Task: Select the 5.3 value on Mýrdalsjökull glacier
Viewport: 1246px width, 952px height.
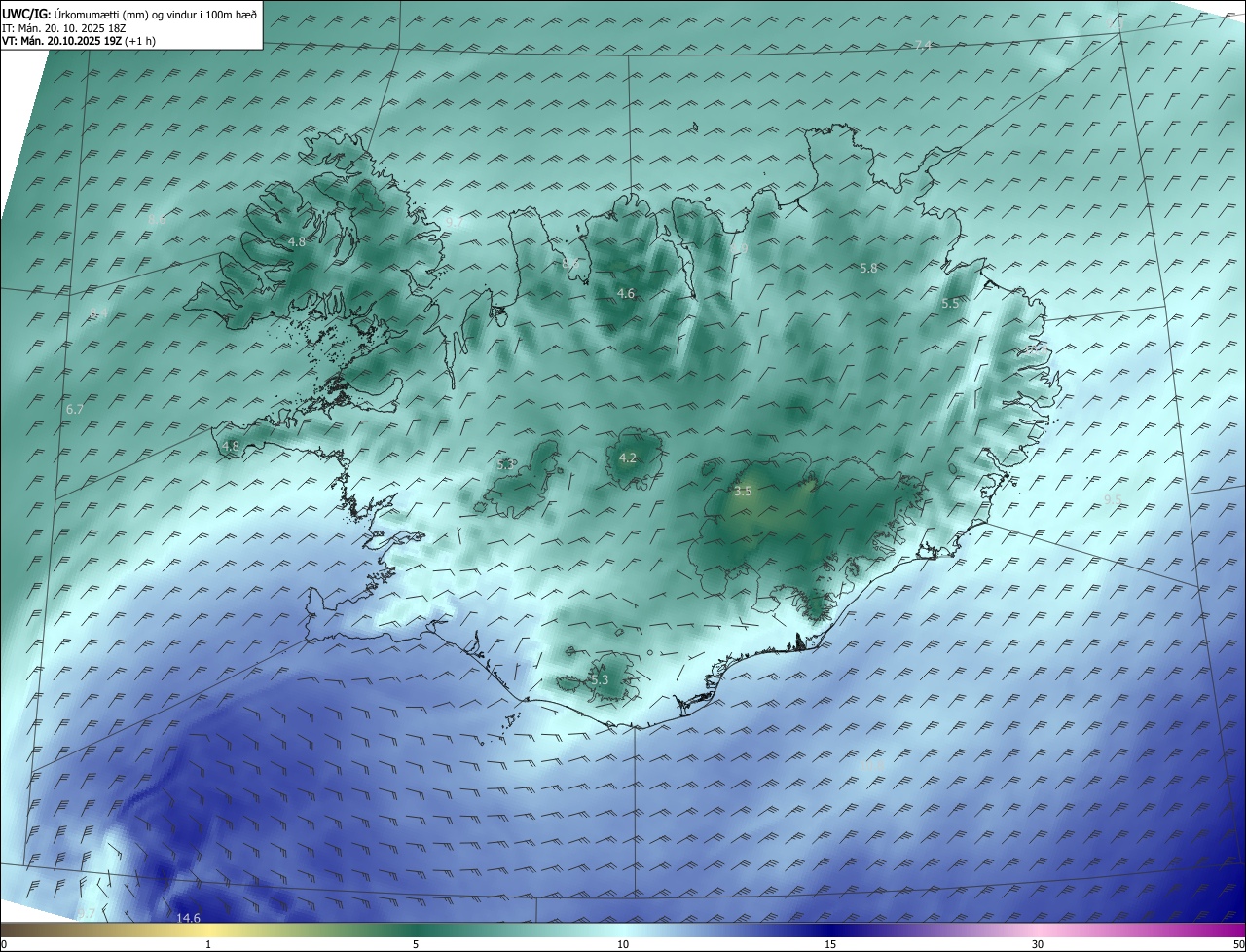Action: point(599,679)
